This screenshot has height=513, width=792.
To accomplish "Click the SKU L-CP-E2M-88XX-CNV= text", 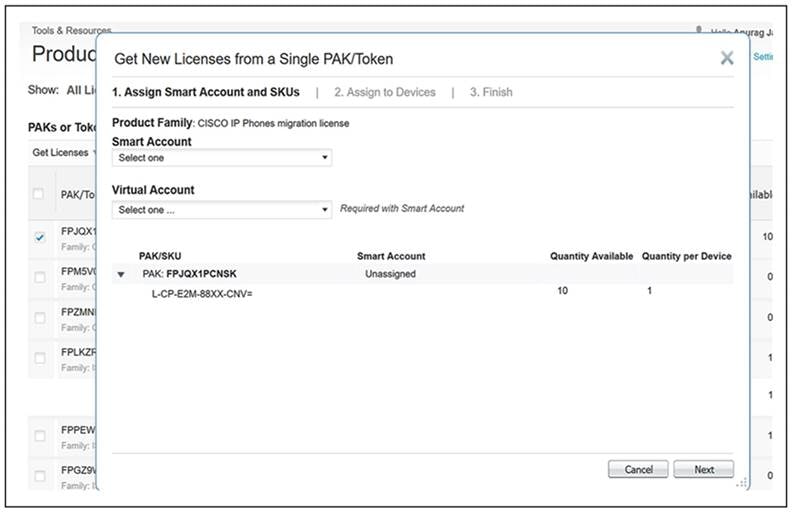I will (x=202, y=293).
